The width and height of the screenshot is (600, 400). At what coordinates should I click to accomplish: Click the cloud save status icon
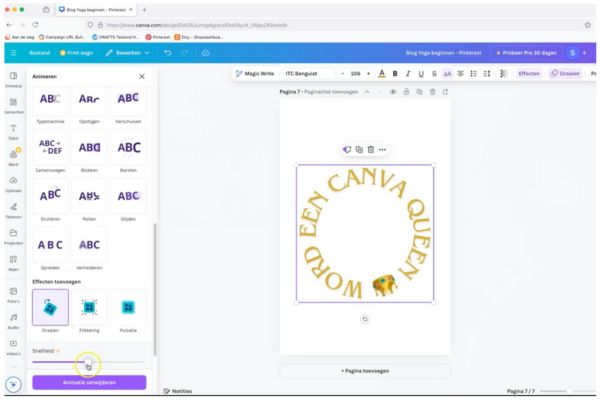205,53
